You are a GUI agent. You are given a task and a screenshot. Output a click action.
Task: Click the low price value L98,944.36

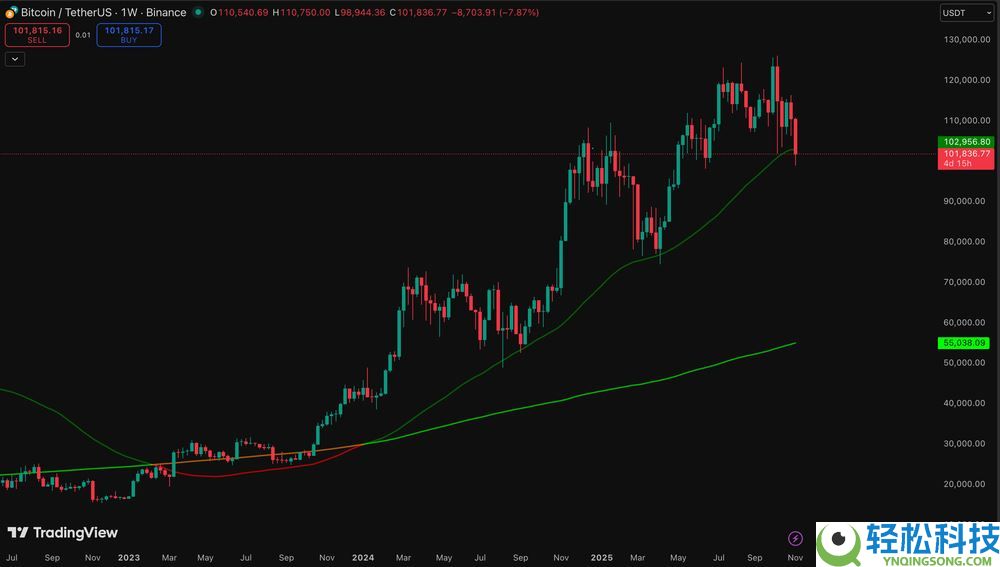360,12
